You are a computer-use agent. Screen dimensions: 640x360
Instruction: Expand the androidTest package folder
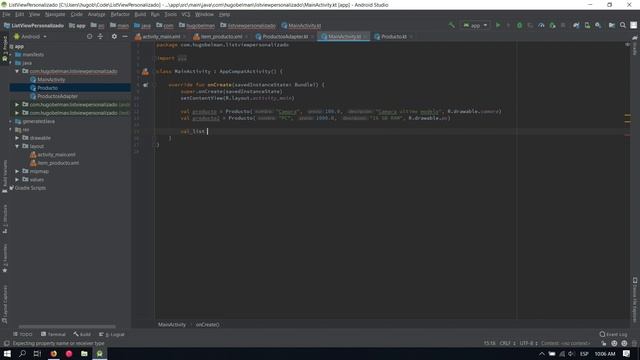coord(17,104)
